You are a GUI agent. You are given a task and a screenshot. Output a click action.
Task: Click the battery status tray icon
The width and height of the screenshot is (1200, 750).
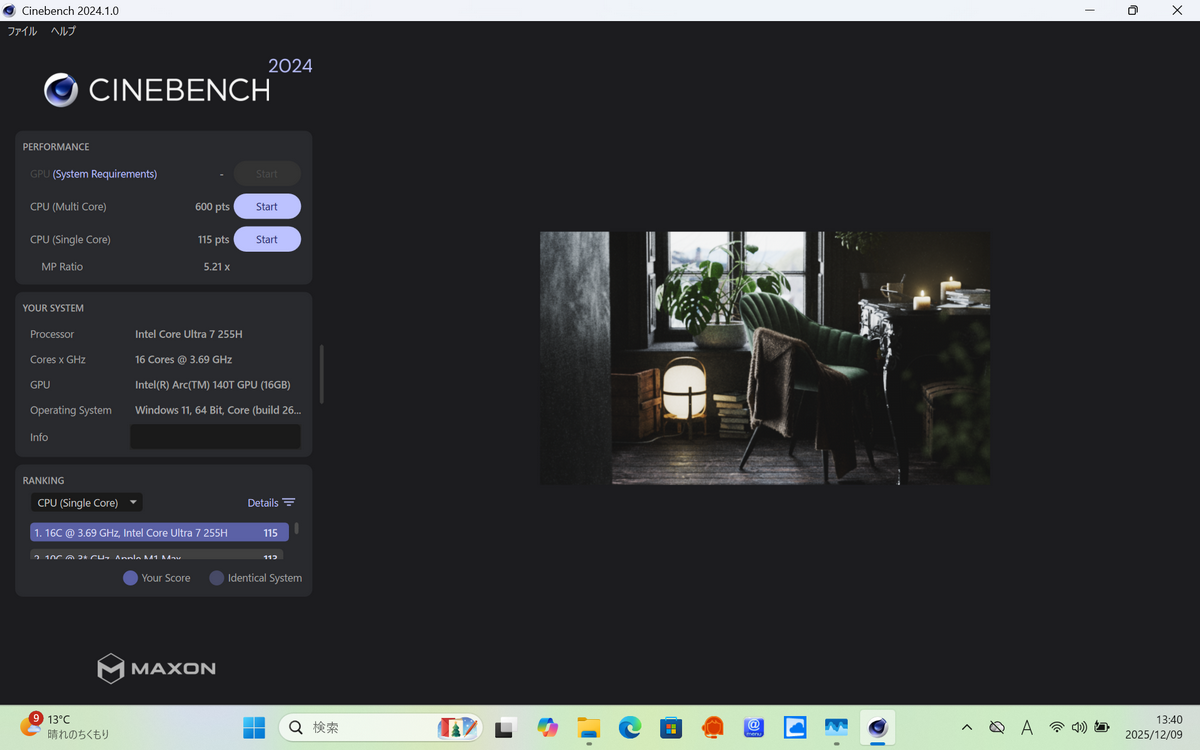pyautogui.click(x=1102, y=728)
